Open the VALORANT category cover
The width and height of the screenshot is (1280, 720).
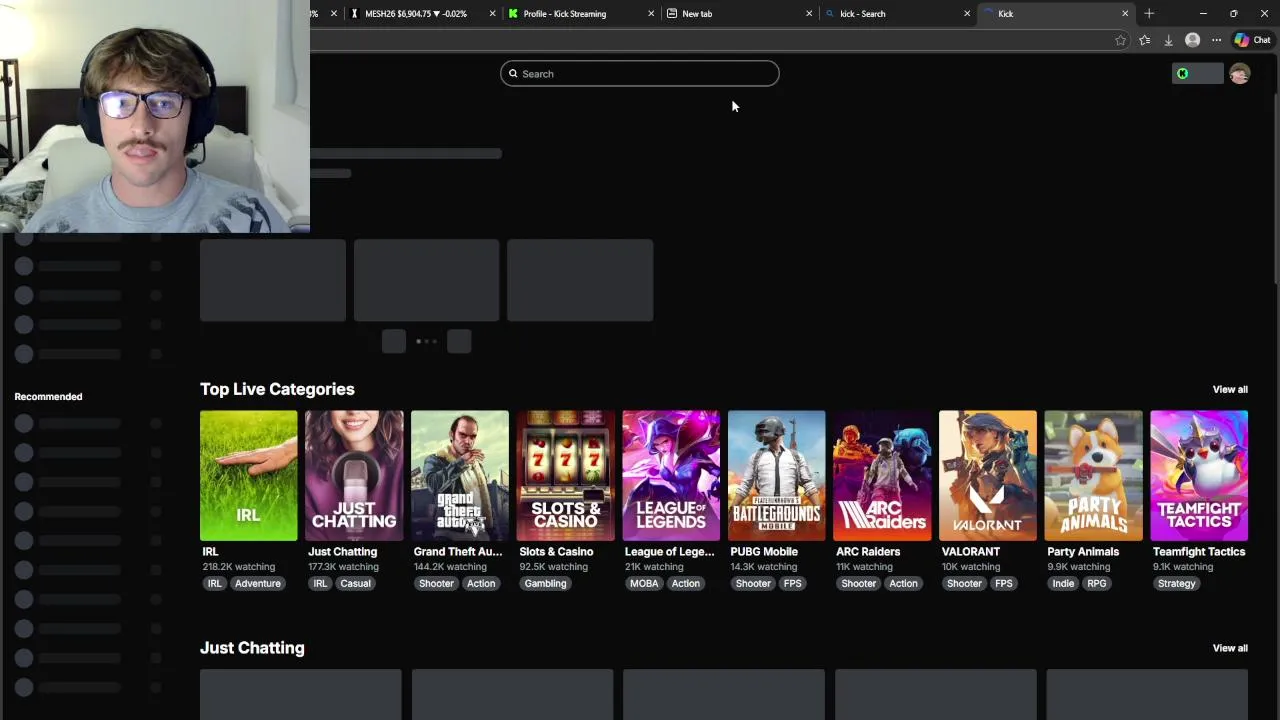pyautogui.click(x=988, y=475)
